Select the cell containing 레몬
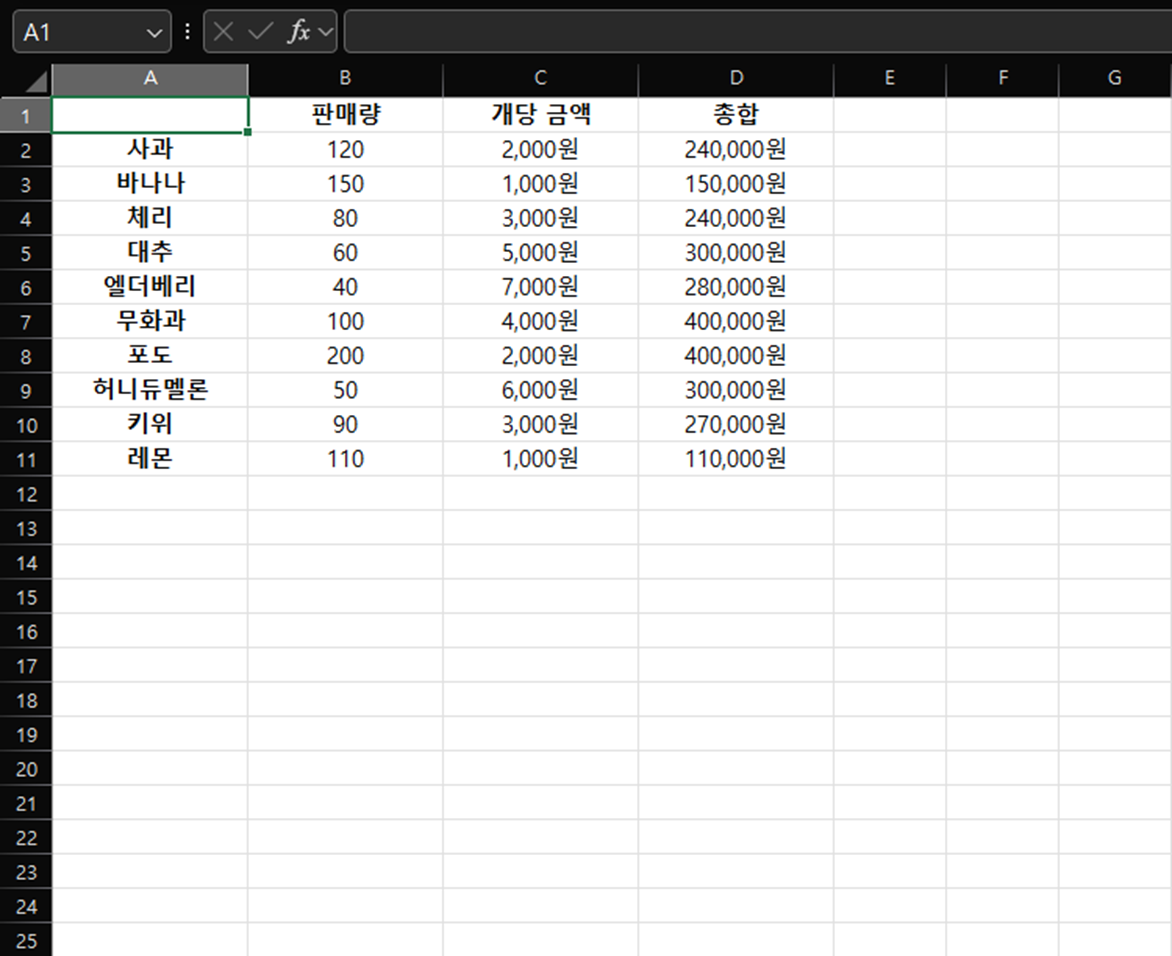This screenshot has height=956, width=1172. click(148, 458)
